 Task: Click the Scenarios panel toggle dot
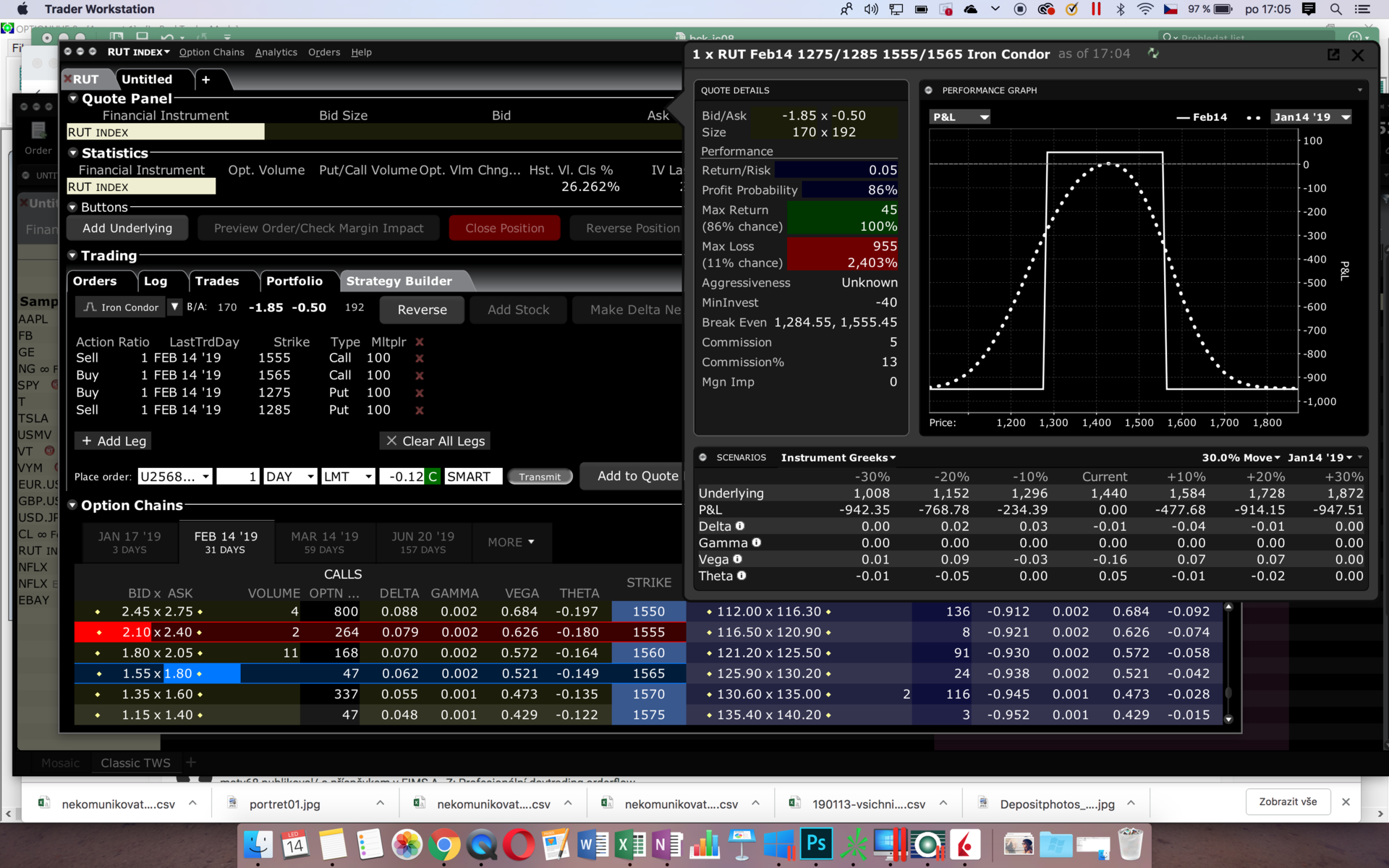(x=702, y=457)
